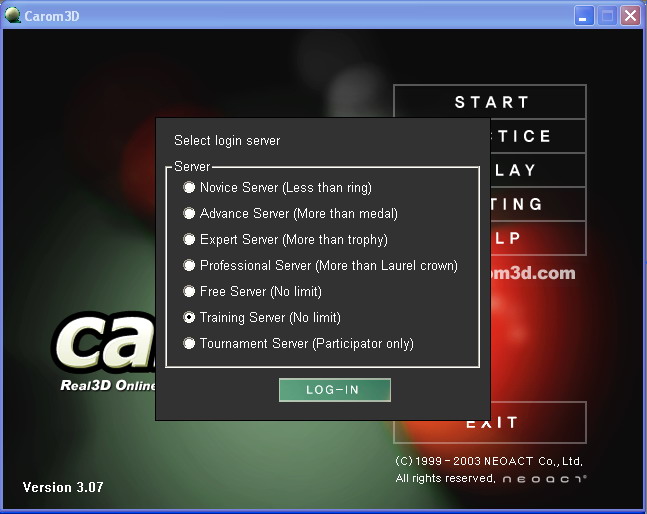The height and width of the screenshot is (514, 647).
Task: Open the carom3d.com website link
Action: pos(533,273)
